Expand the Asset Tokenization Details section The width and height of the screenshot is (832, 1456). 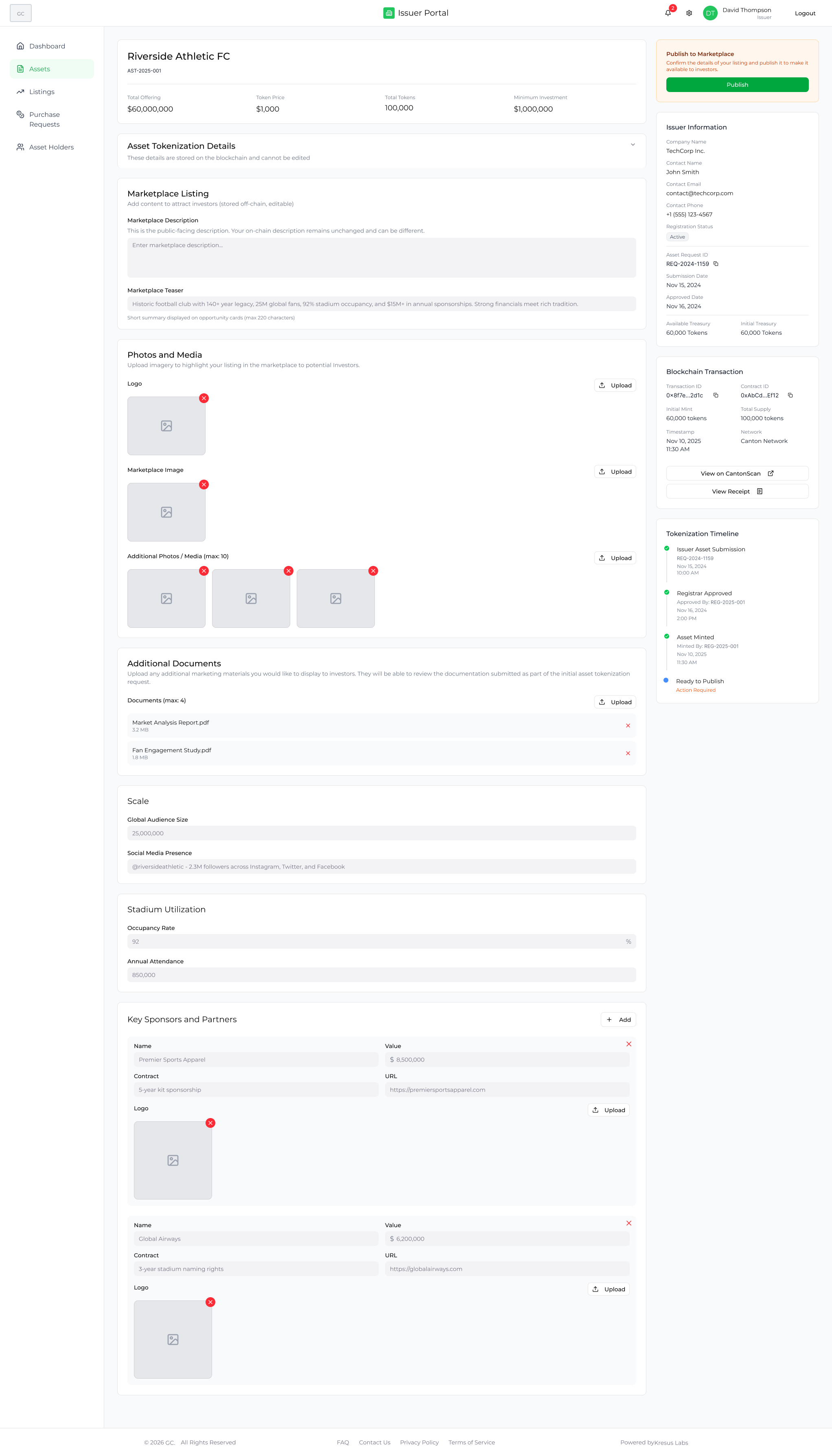click(633, 145)
